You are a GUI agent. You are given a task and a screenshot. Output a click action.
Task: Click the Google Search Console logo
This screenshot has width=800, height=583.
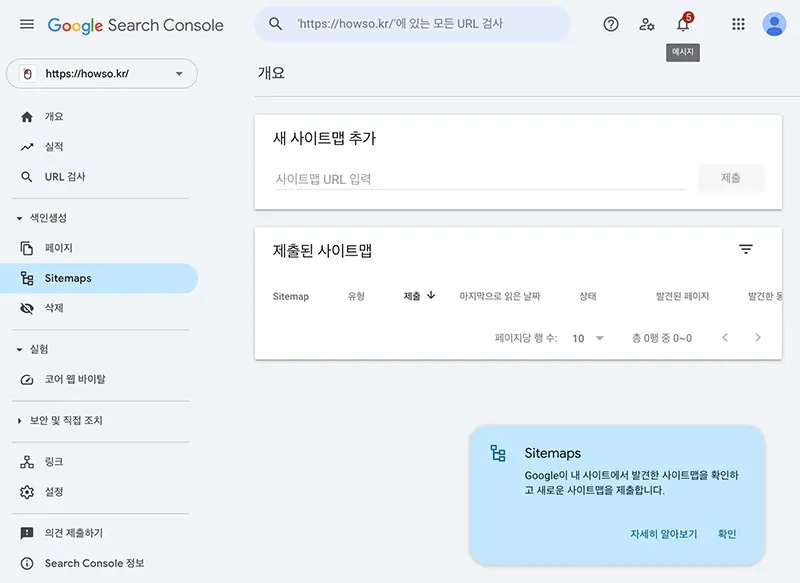136,25
